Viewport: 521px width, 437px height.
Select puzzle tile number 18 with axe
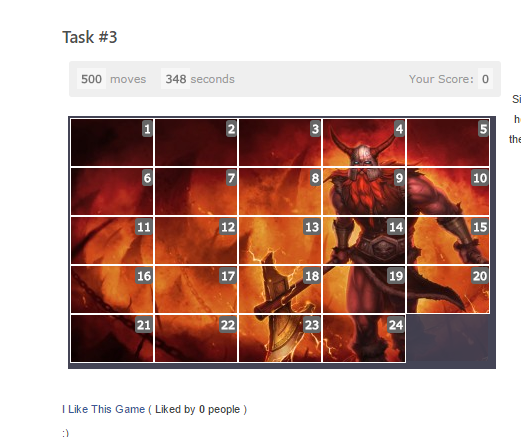pos(280,289)
